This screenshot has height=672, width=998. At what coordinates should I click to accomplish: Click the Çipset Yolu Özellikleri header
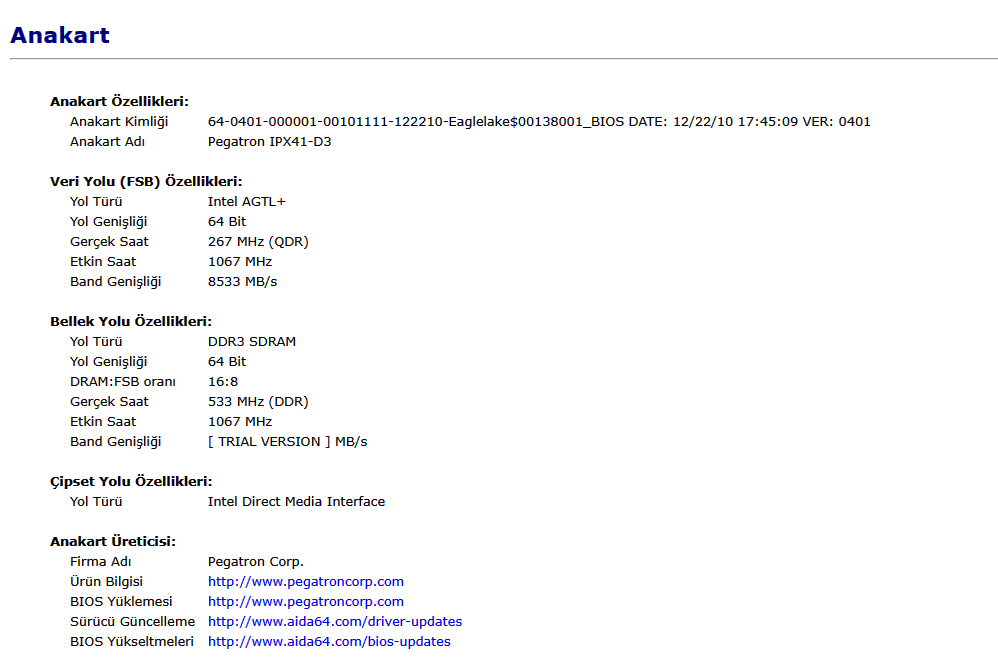pyautogui.click(x=131, y=482)
